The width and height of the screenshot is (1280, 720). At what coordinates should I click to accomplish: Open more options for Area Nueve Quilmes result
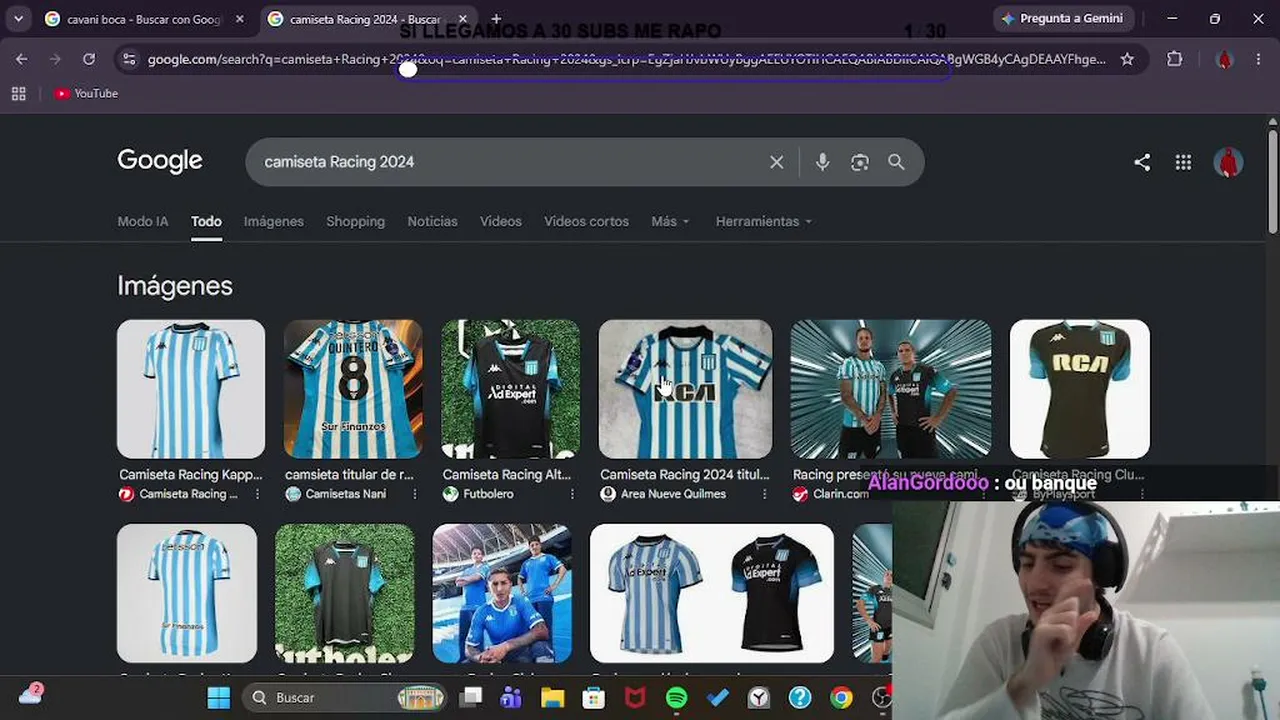pyautogui.click(x=764, y=494)
